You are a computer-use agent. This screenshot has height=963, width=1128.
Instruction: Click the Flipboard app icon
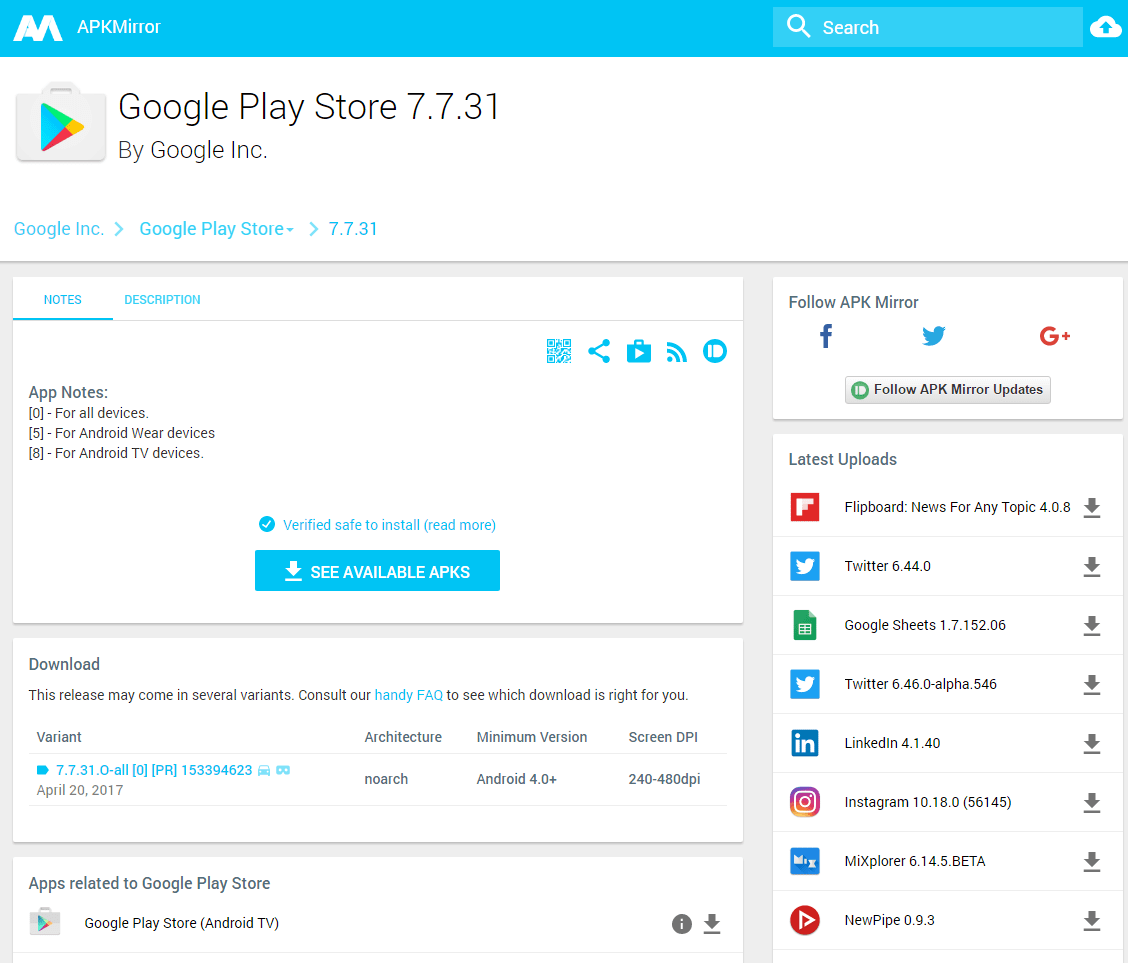coord(804,507)
